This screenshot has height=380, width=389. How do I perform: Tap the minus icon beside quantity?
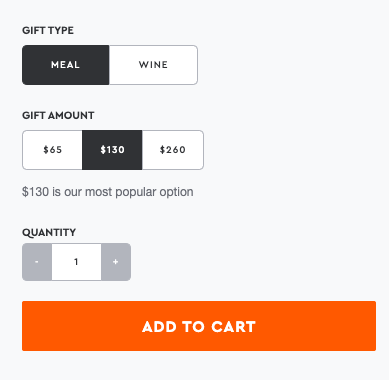pyautogui.click(x=37, y=262)
